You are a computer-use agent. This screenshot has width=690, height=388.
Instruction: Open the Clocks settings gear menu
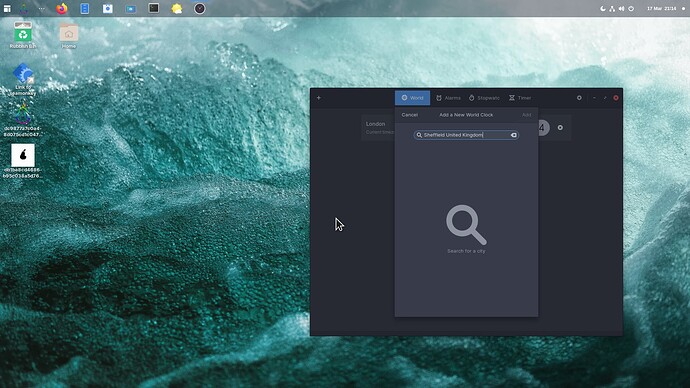(x=579, y=98)
